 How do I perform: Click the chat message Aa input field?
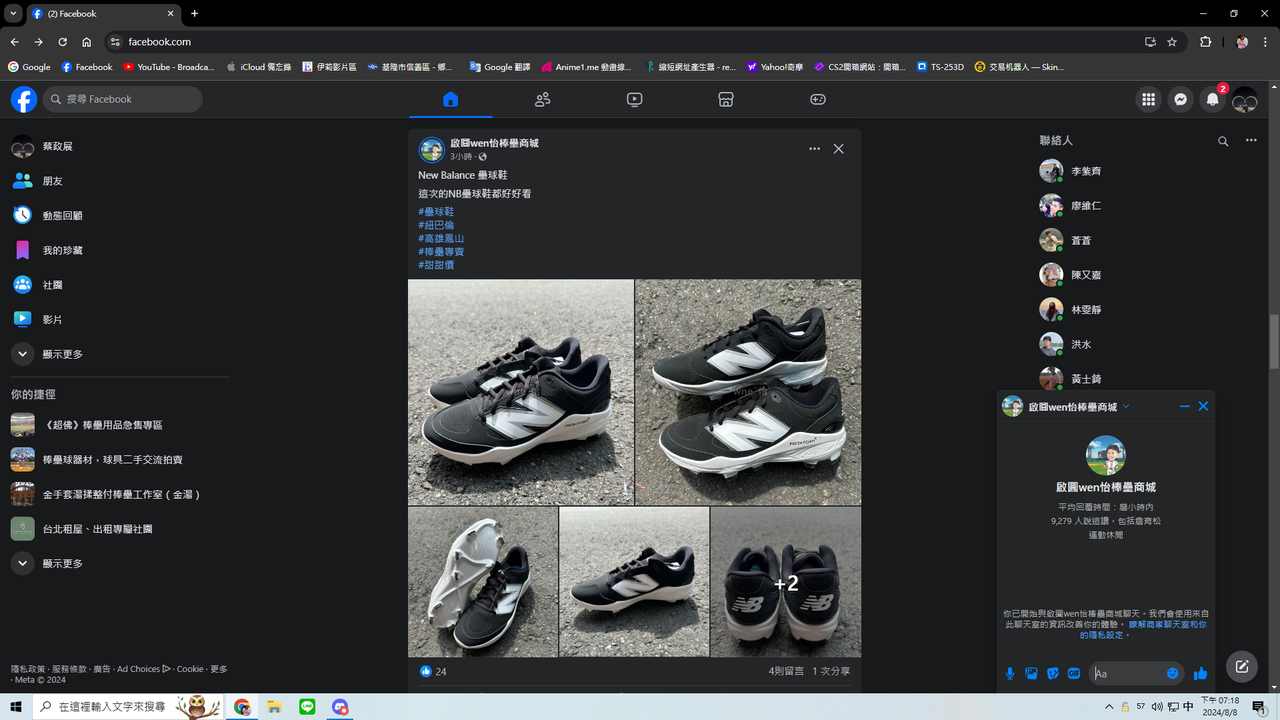click(x=1128, y=673)
